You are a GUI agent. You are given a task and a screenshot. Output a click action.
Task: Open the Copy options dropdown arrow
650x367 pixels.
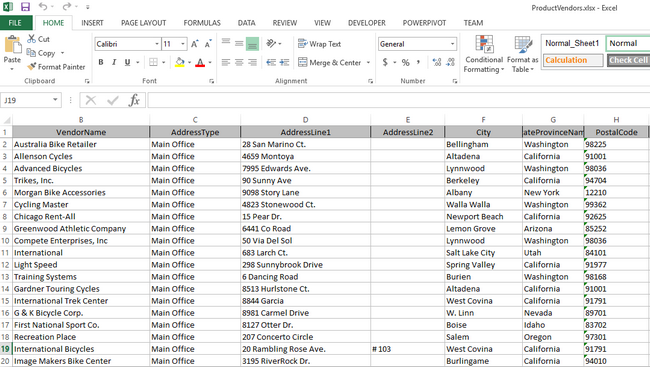[62, 53]
